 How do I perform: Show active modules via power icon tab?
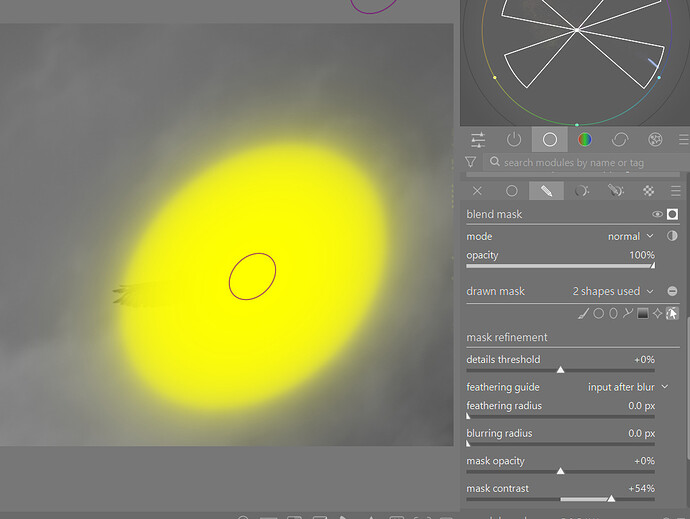point(514,140)
